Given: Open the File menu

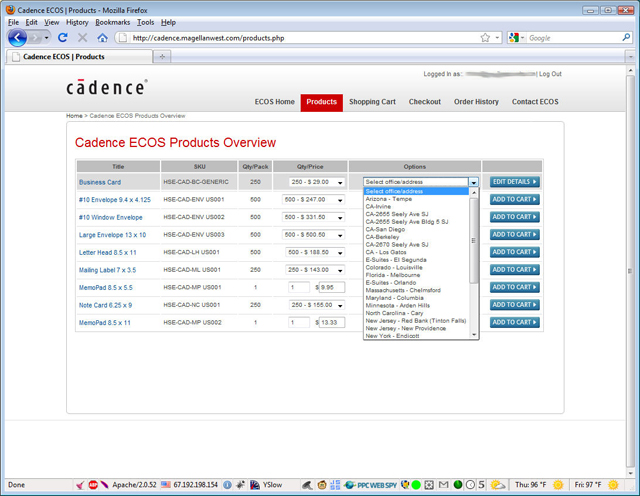Looking at the screenshot, I should pyautogui.click(x=13, y=22).
